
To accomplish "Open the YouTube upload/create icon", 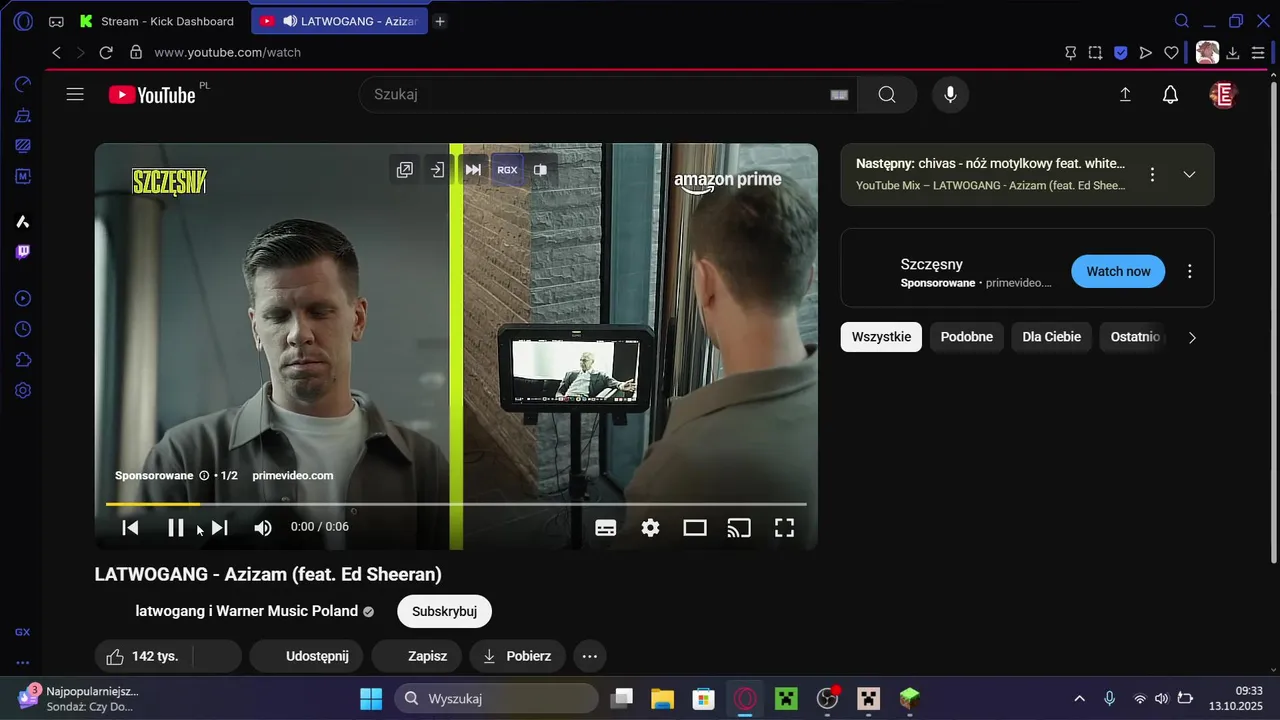I will click(x=1125, y=95).
